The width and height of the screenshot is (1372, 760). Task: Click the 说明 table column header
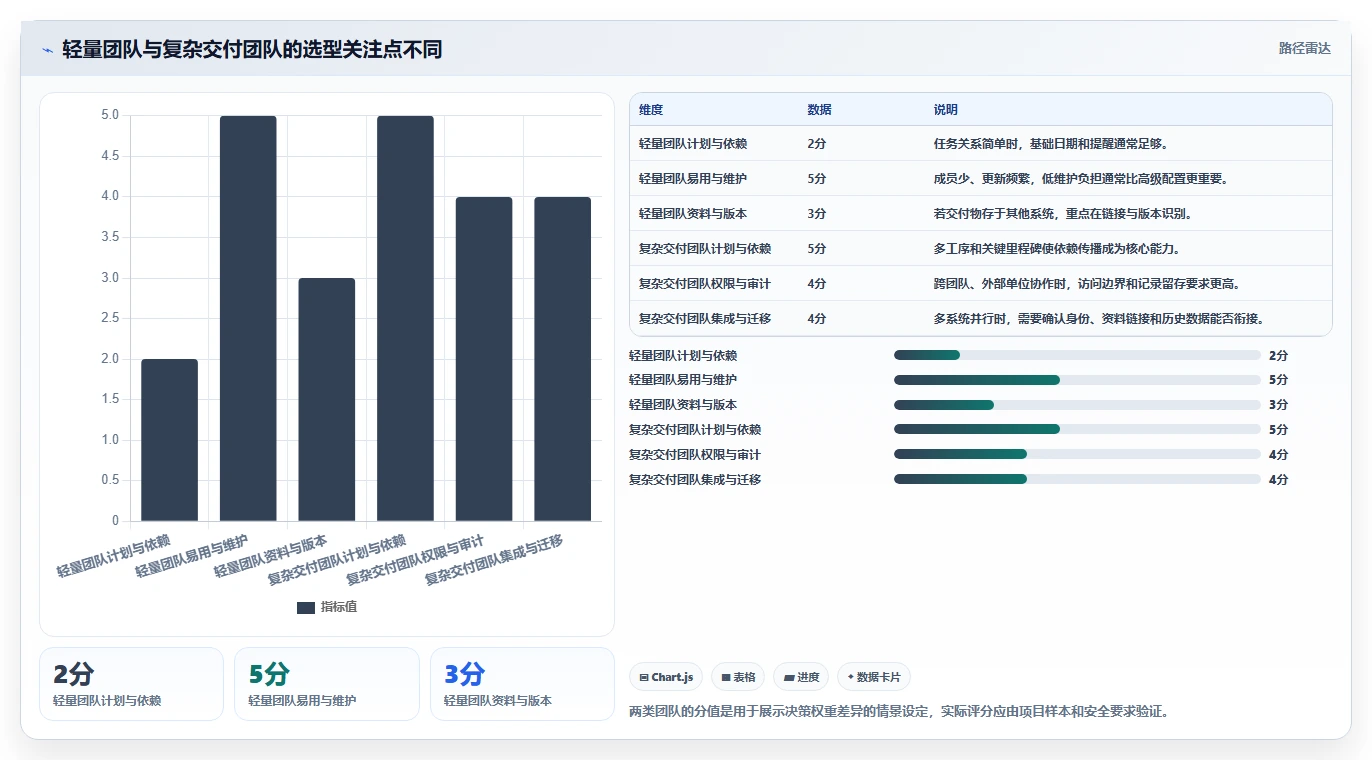(946, 110)
